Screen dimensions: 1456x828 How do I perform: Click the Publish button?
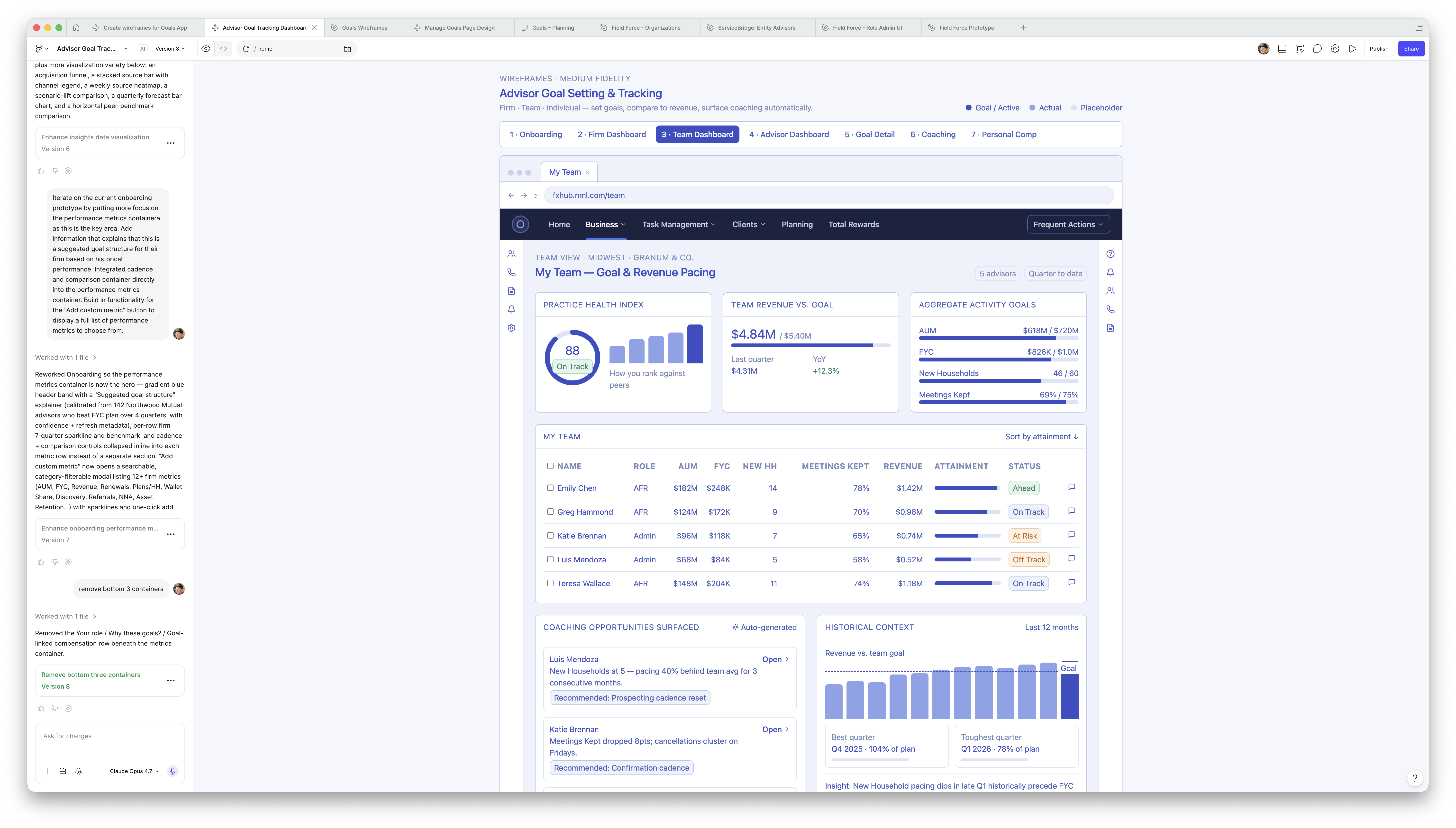(x=1379, y=48)
